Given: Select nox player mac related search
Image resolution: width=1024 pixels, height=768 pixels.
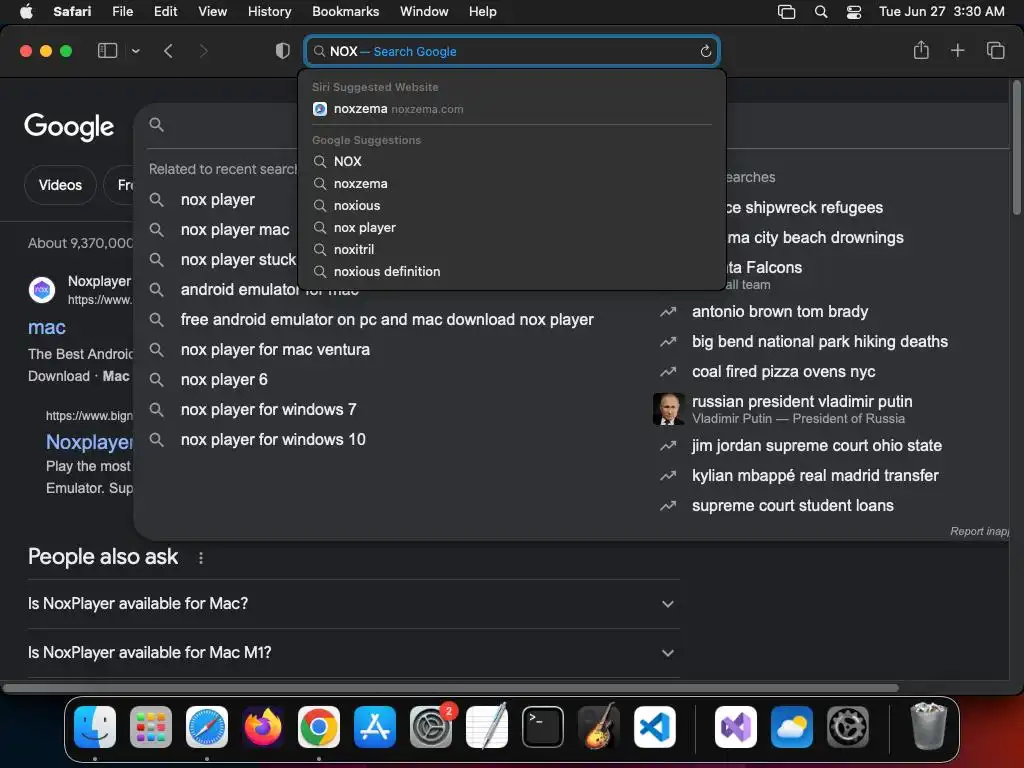Looking at the screenshot, I should tap(234, 230).
